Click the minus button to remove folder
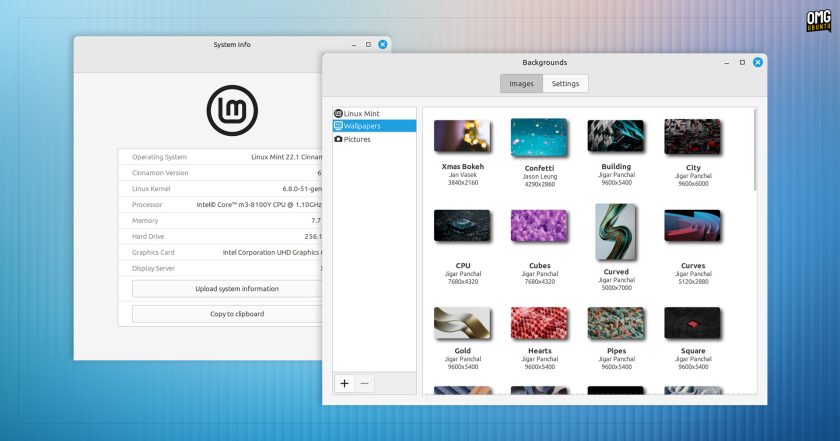840x441 pixels. click(x=364, y=383)
